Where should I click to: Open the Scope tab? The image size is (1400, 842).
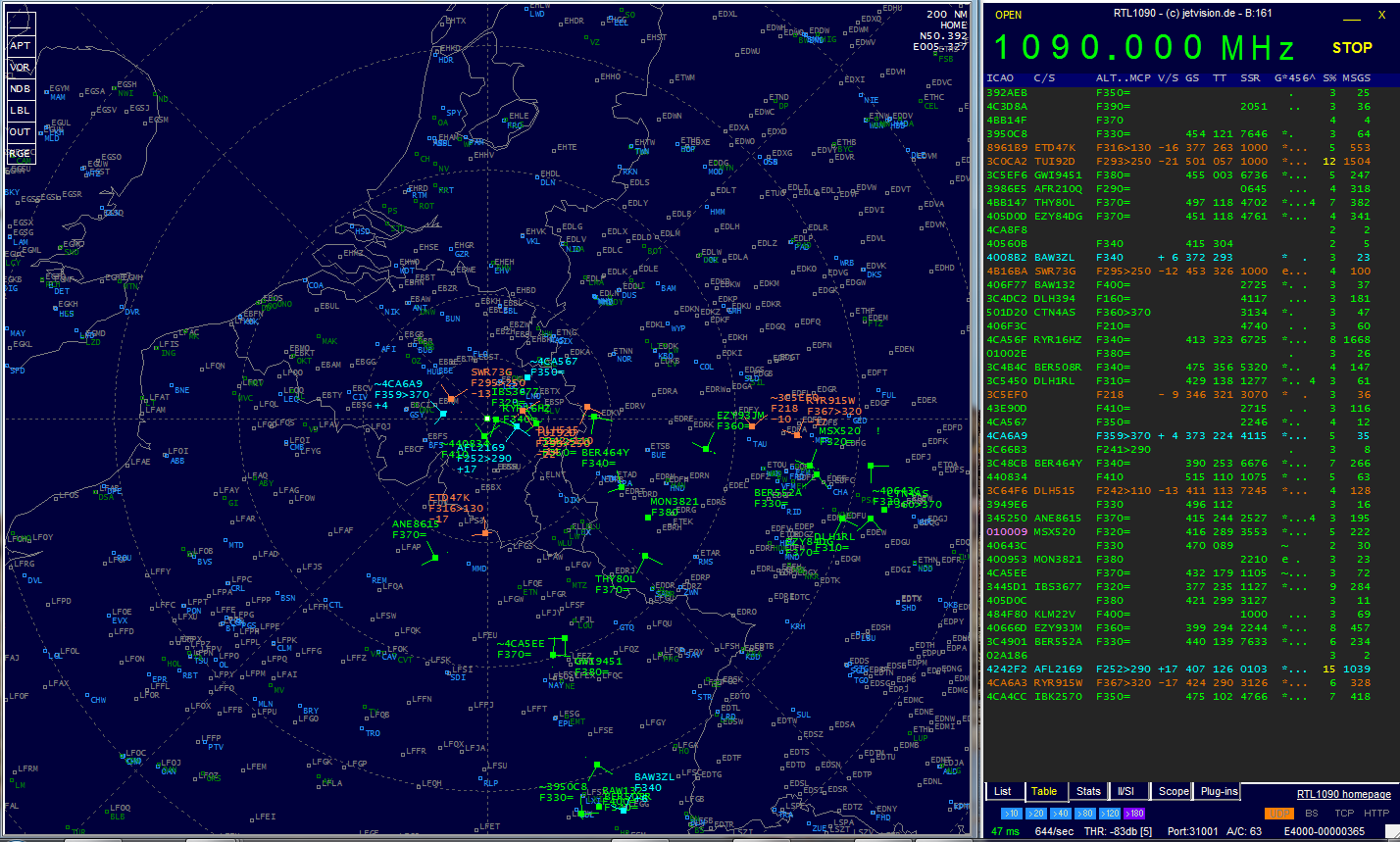(1173, 792)
